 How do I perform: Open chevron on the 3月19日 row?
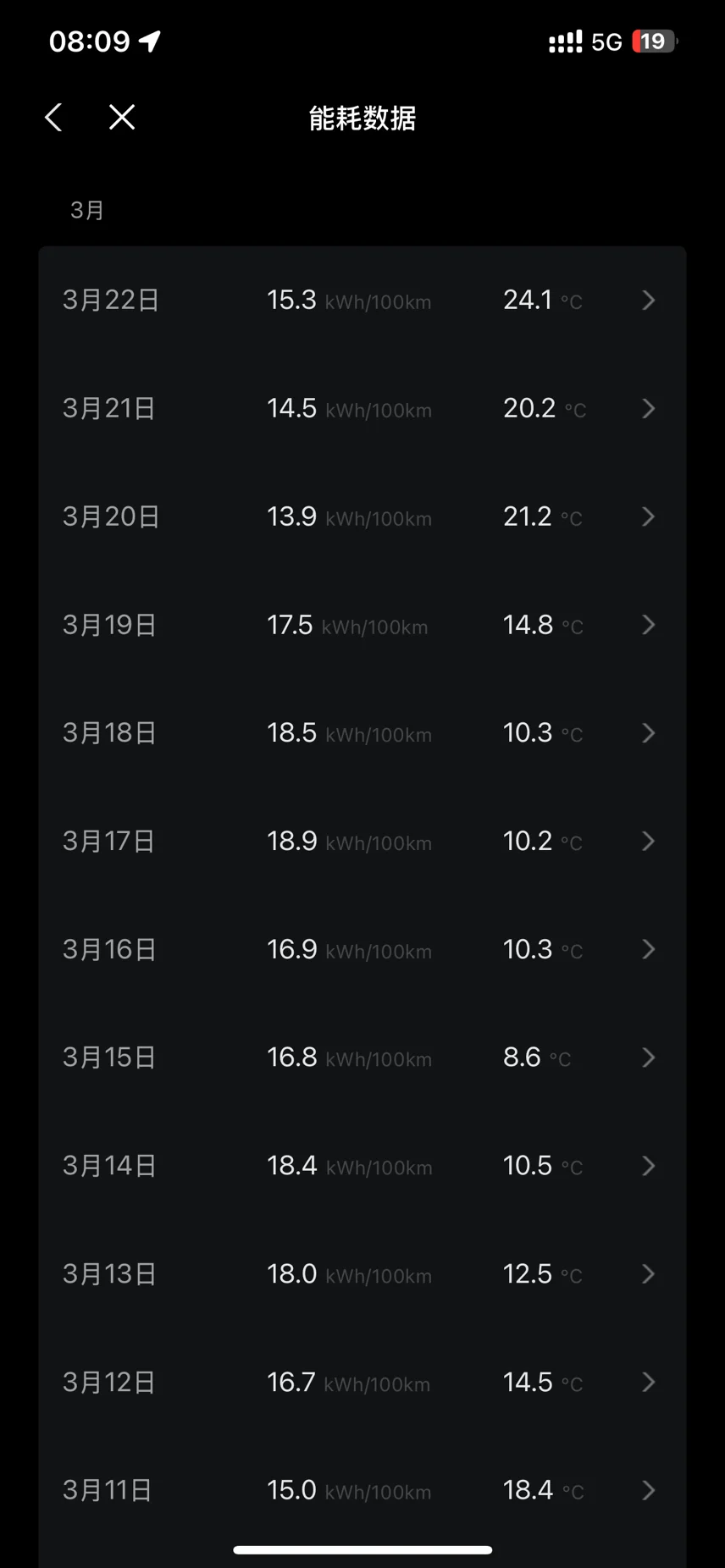click(649, 625)
